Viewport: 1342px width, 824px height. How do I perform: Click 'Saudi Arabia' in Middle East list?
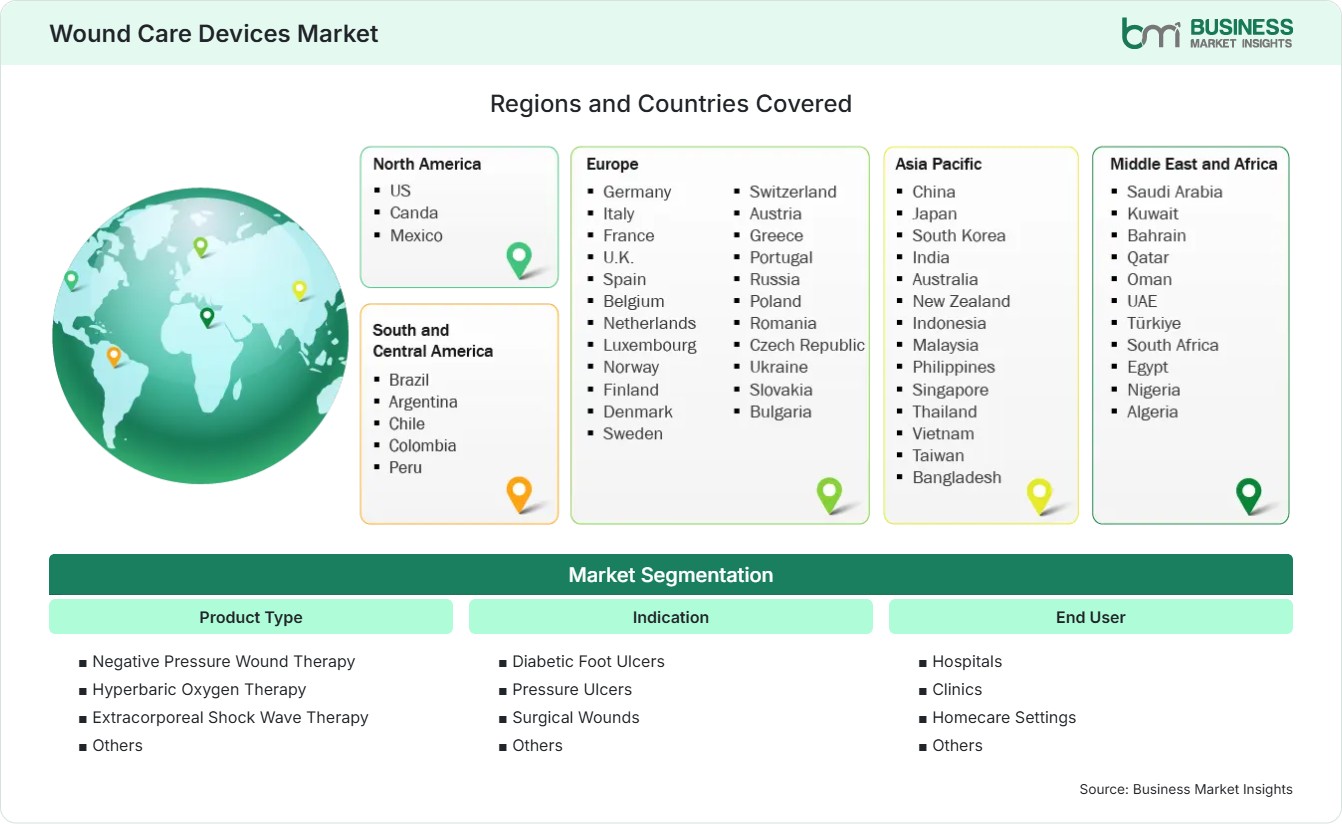coord(1175,192)
